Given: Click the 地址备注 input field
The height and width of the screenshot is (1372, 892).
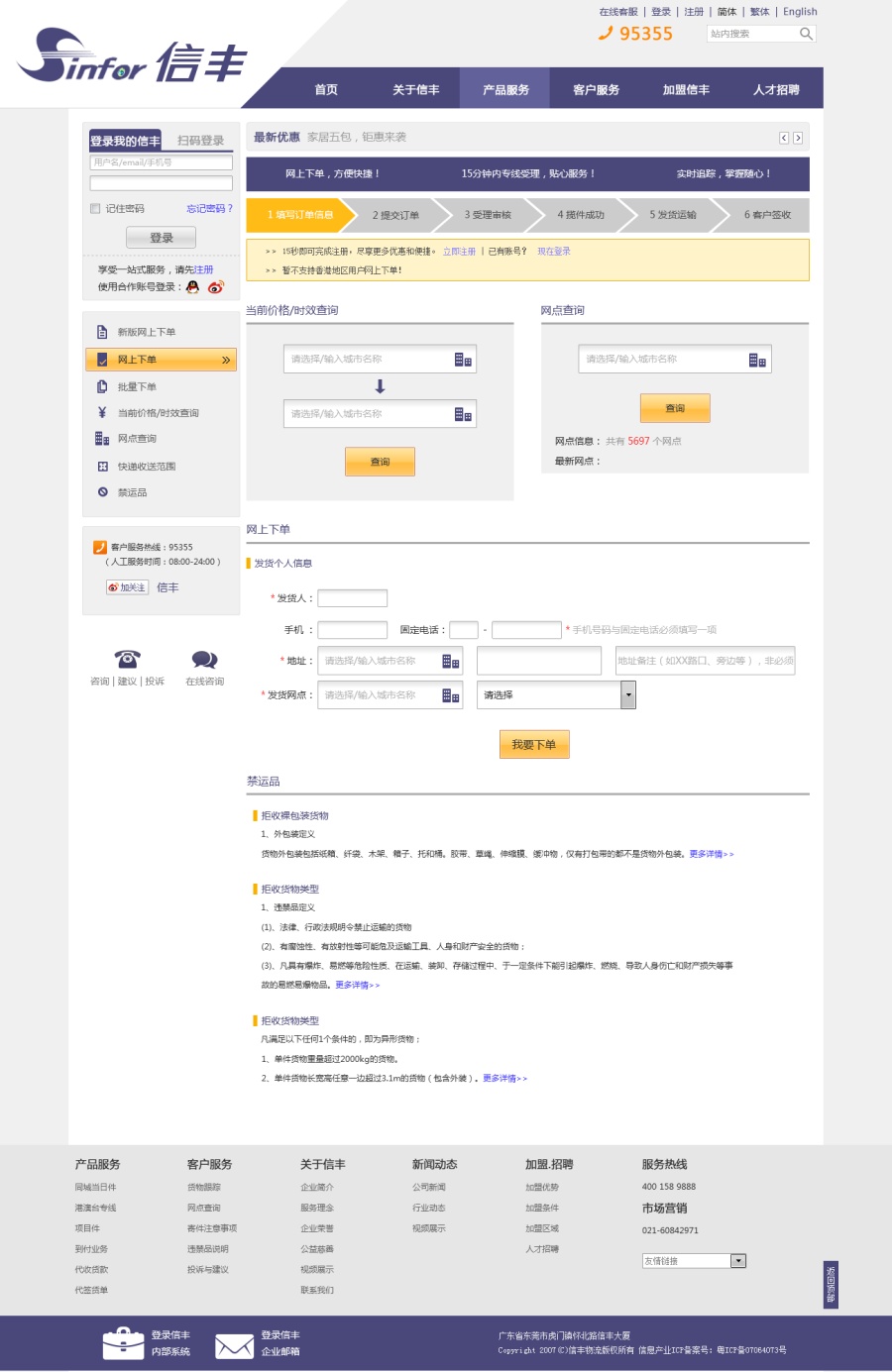Looking at the screenshot, I should click(x=705, y=661).
